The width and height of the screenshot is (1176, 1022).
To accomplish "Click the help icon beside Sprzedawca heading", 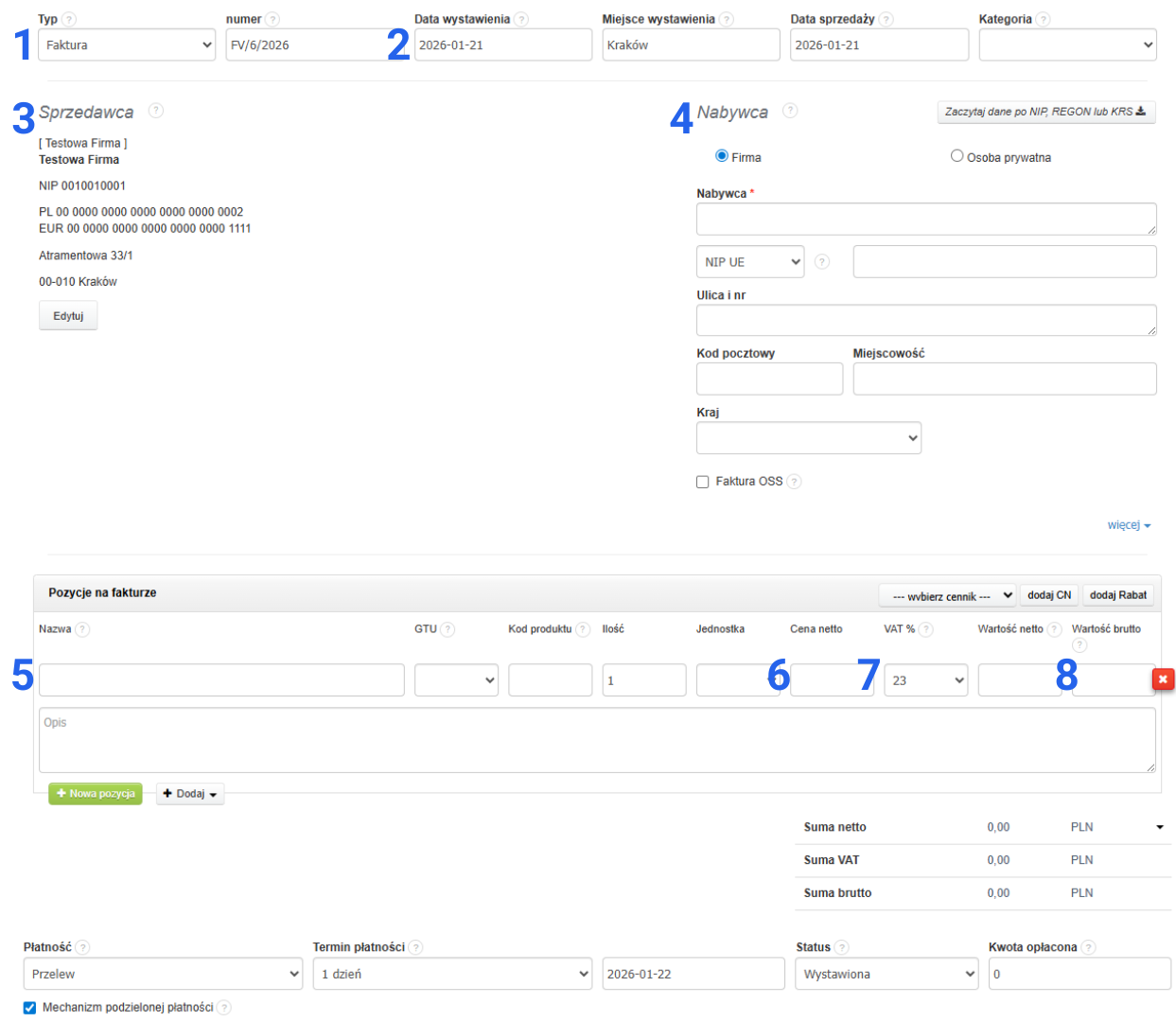I will point(156,111).
